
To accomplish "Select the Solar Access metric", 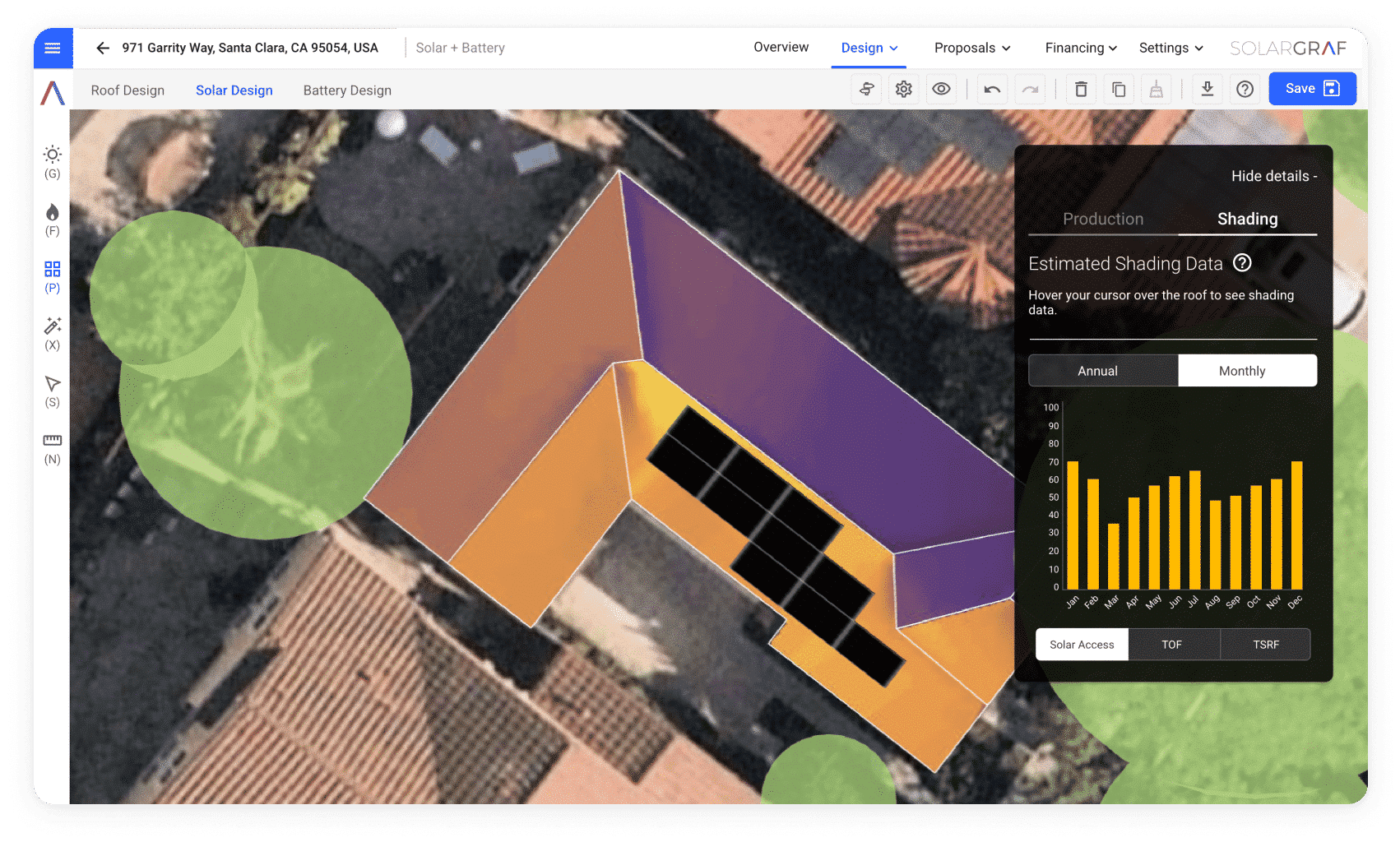I will [x=1082, y=645].
